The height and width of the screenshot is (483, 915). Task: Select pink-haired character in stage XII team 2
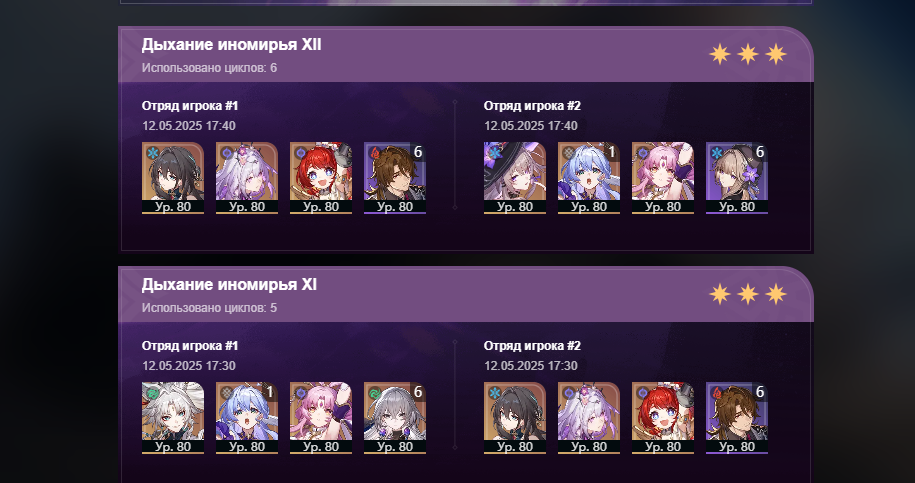click(x=663, y=178)
